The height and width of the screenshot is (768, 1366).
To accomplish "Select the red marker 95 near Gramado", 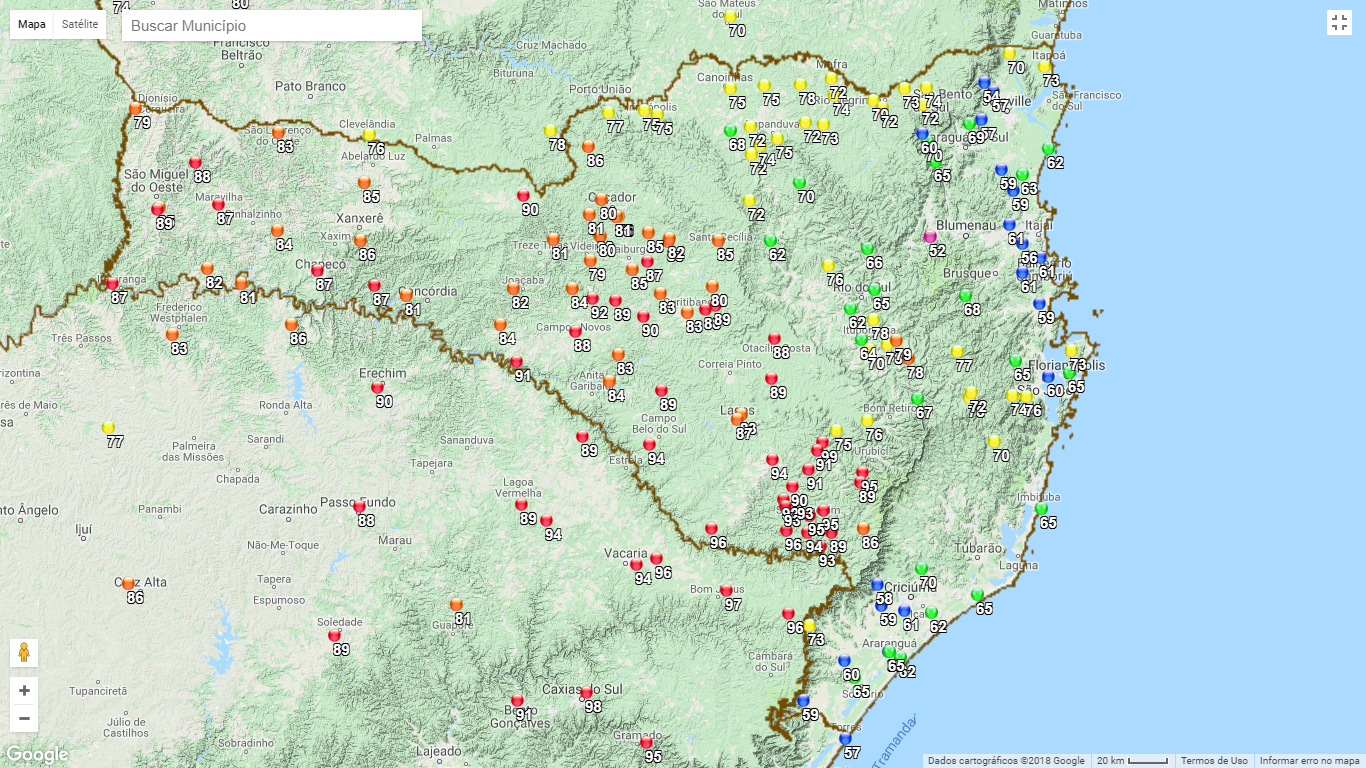I will (x=646, y=743).
